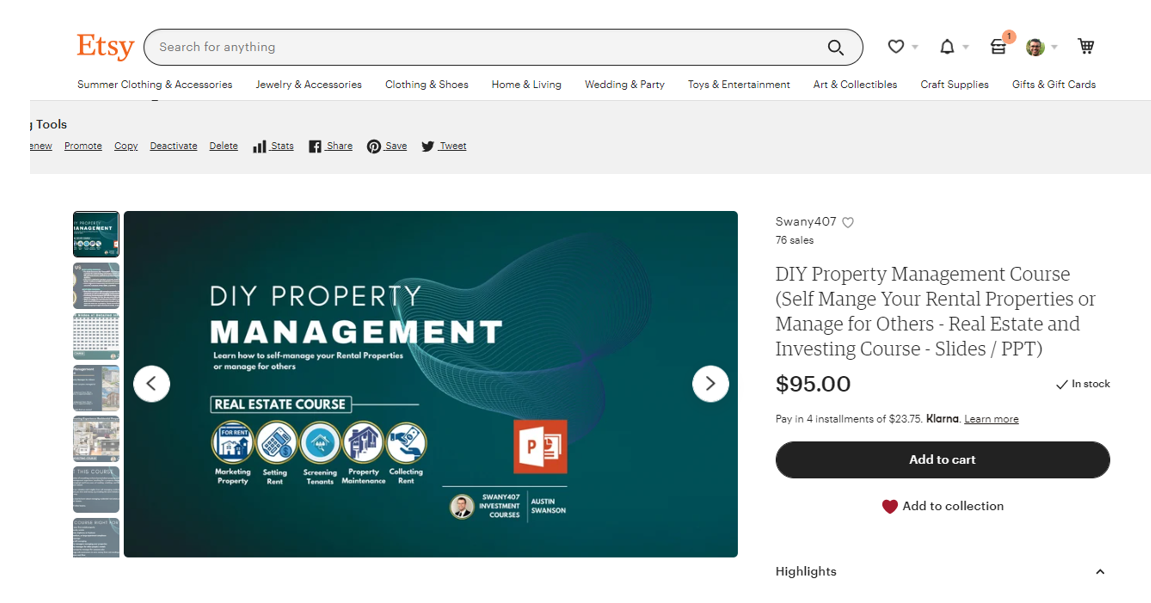The width and height of the screenshot is (1151, 603).
Task: Click the search magnifier icon
Action: (835, 47)
